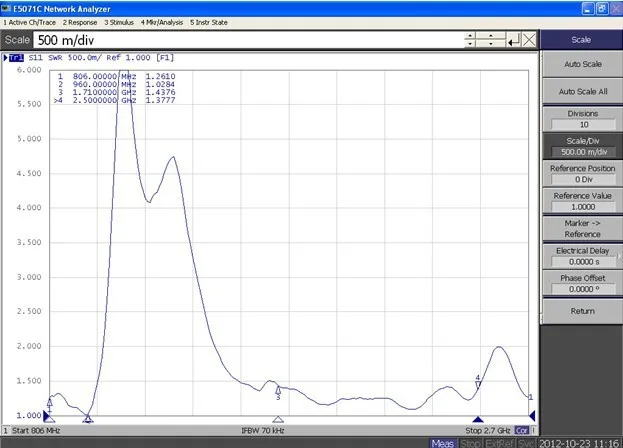This screenshot has height=448, width=623.
Task: Click the Auto Scale softkey
Action: coord(582,64)
